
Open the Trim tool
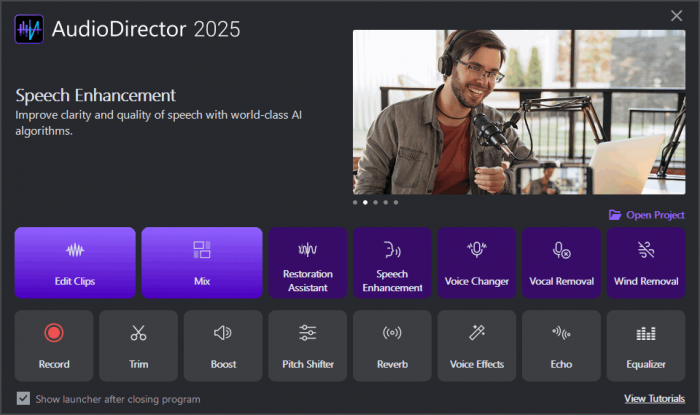138,346
